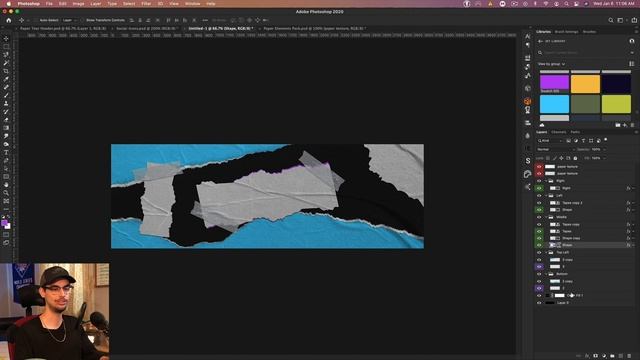This screenshot has height=360, width=640.
Task: Filter layers by type layer icon
Action: pos(583,140)
